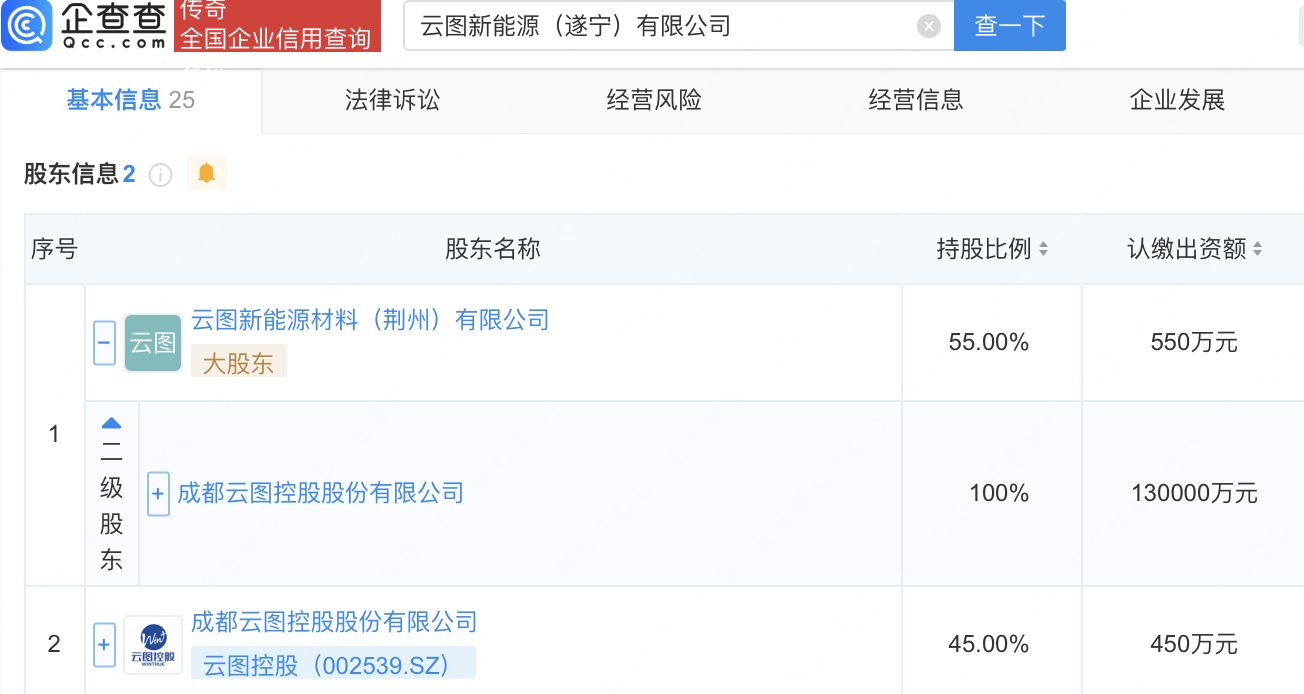Open the 法律诉讼 tab

pyautogui.click(x=392, y=100)
